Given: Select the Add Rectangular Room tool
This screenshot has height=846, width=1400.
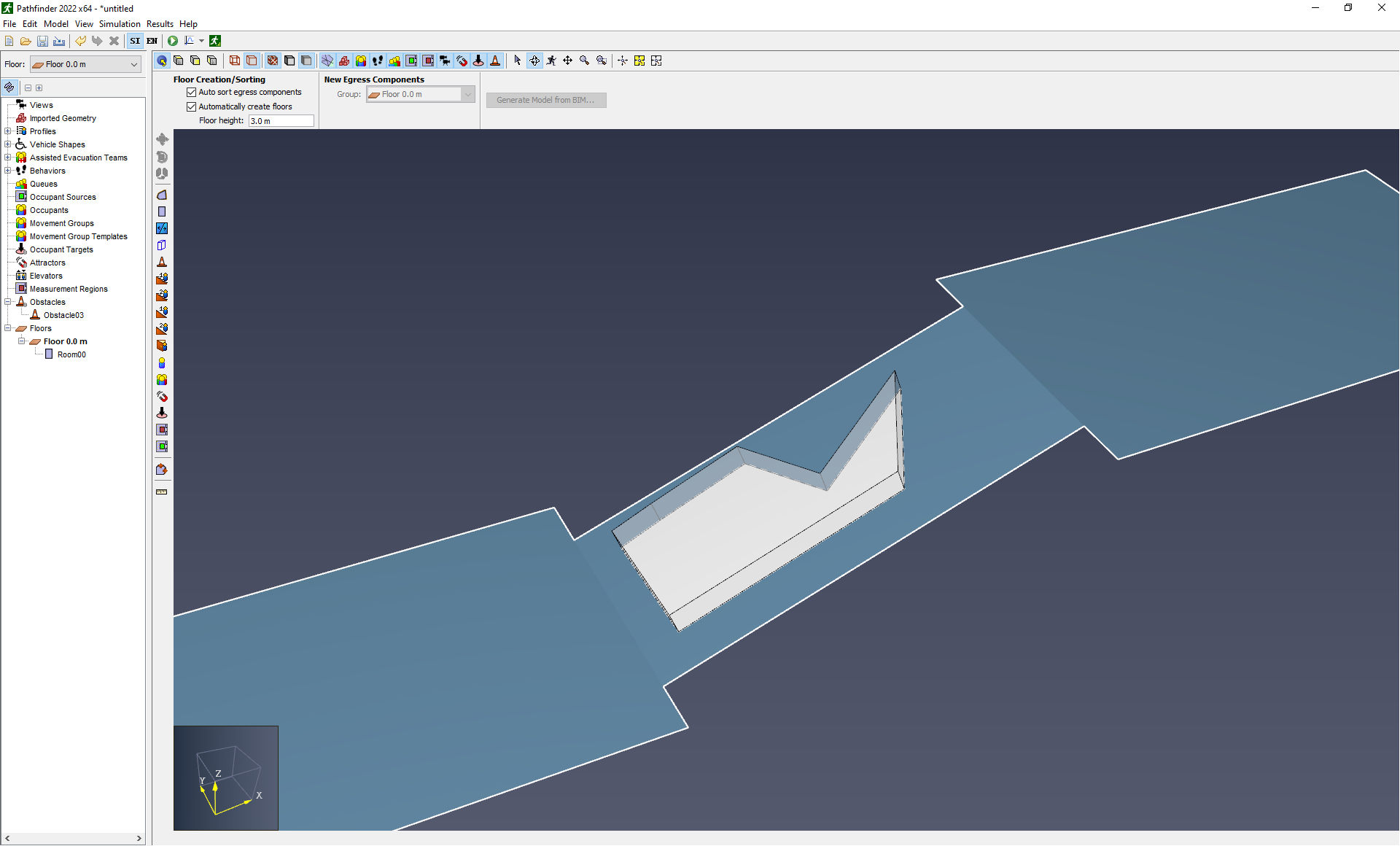Looking at the screenshot, I should (162, 211).
